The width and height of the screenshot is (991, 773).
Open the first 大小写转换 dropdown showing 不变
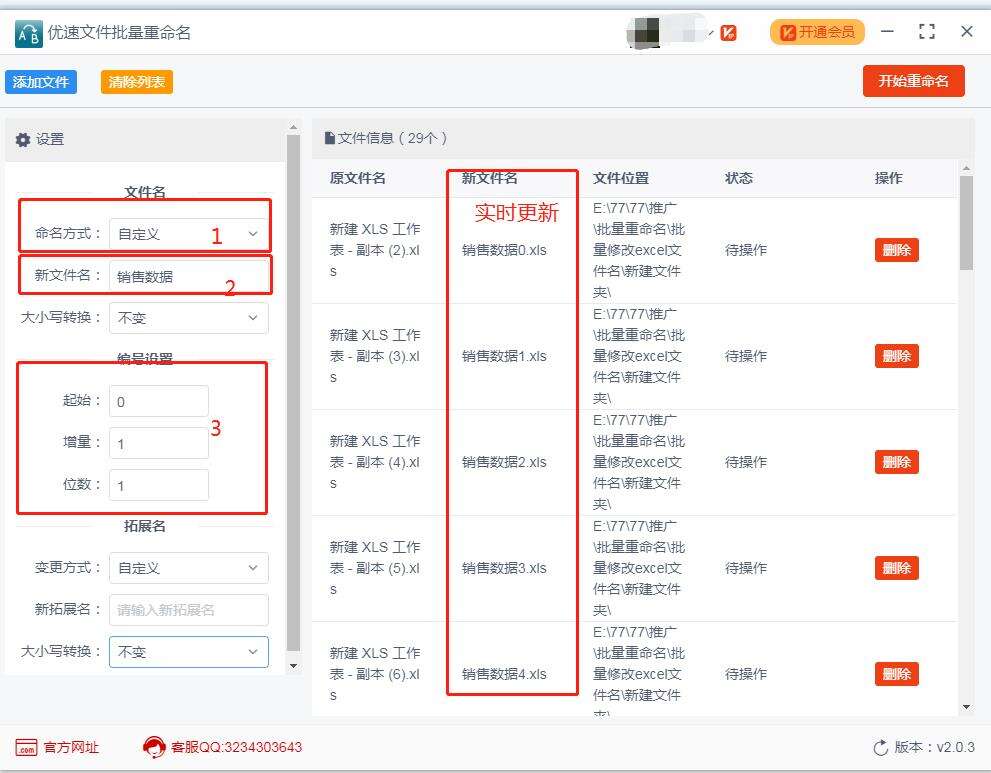188,317
